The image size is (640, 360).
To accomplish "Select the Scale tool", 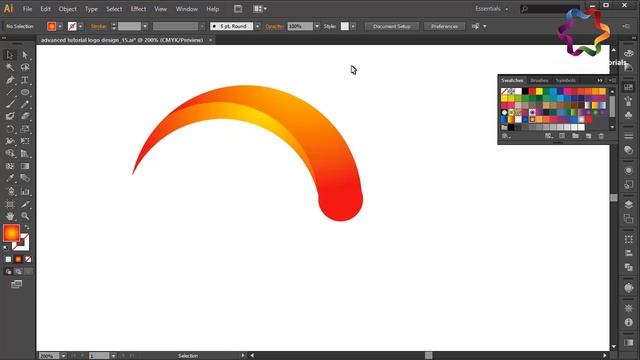I will (25, 129).
